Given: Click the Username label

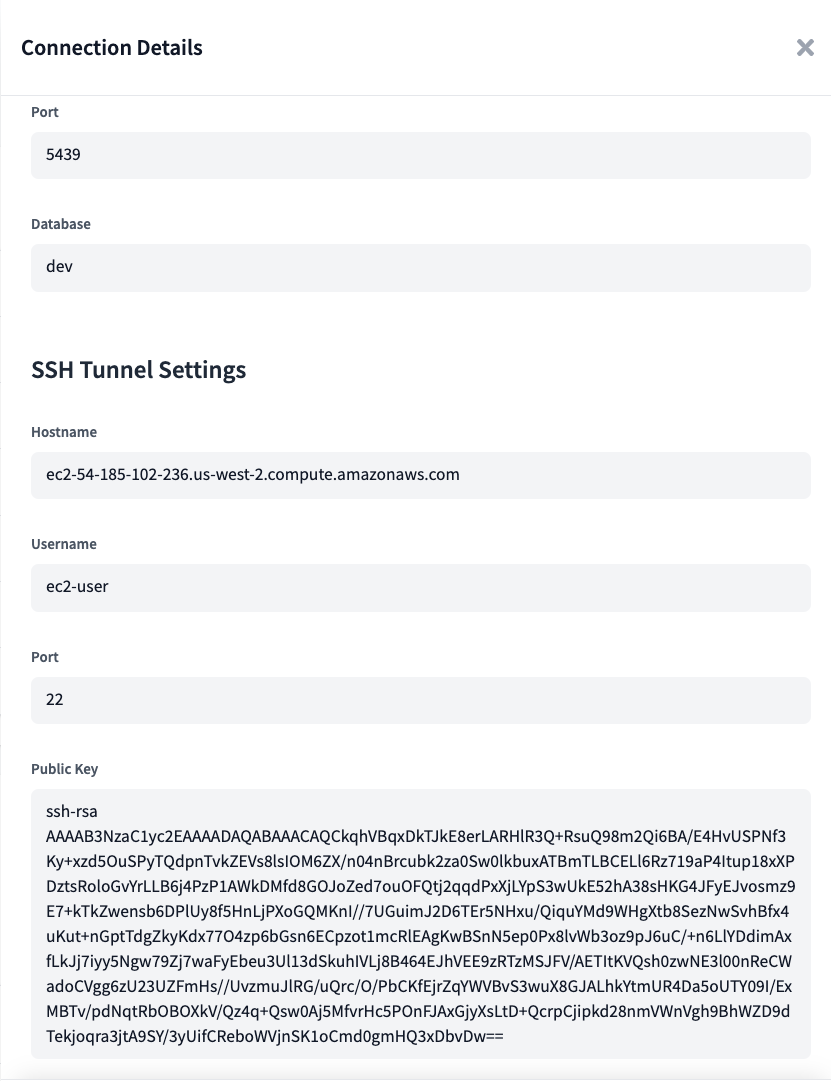Looking at the screenshot, I should pos(62,544).
